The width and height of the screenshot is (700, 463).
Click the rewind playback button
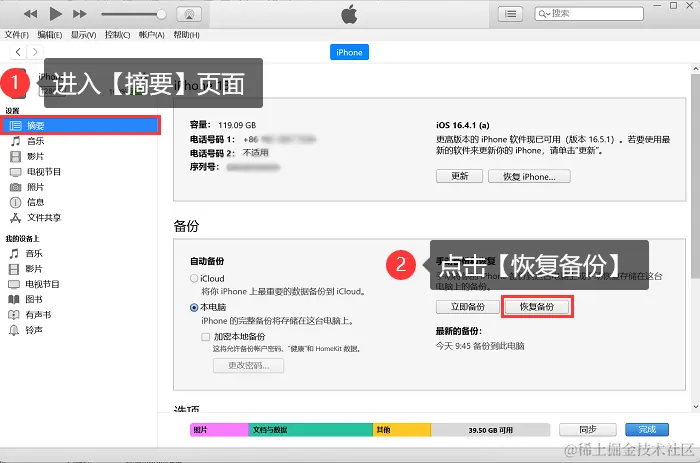30,14
